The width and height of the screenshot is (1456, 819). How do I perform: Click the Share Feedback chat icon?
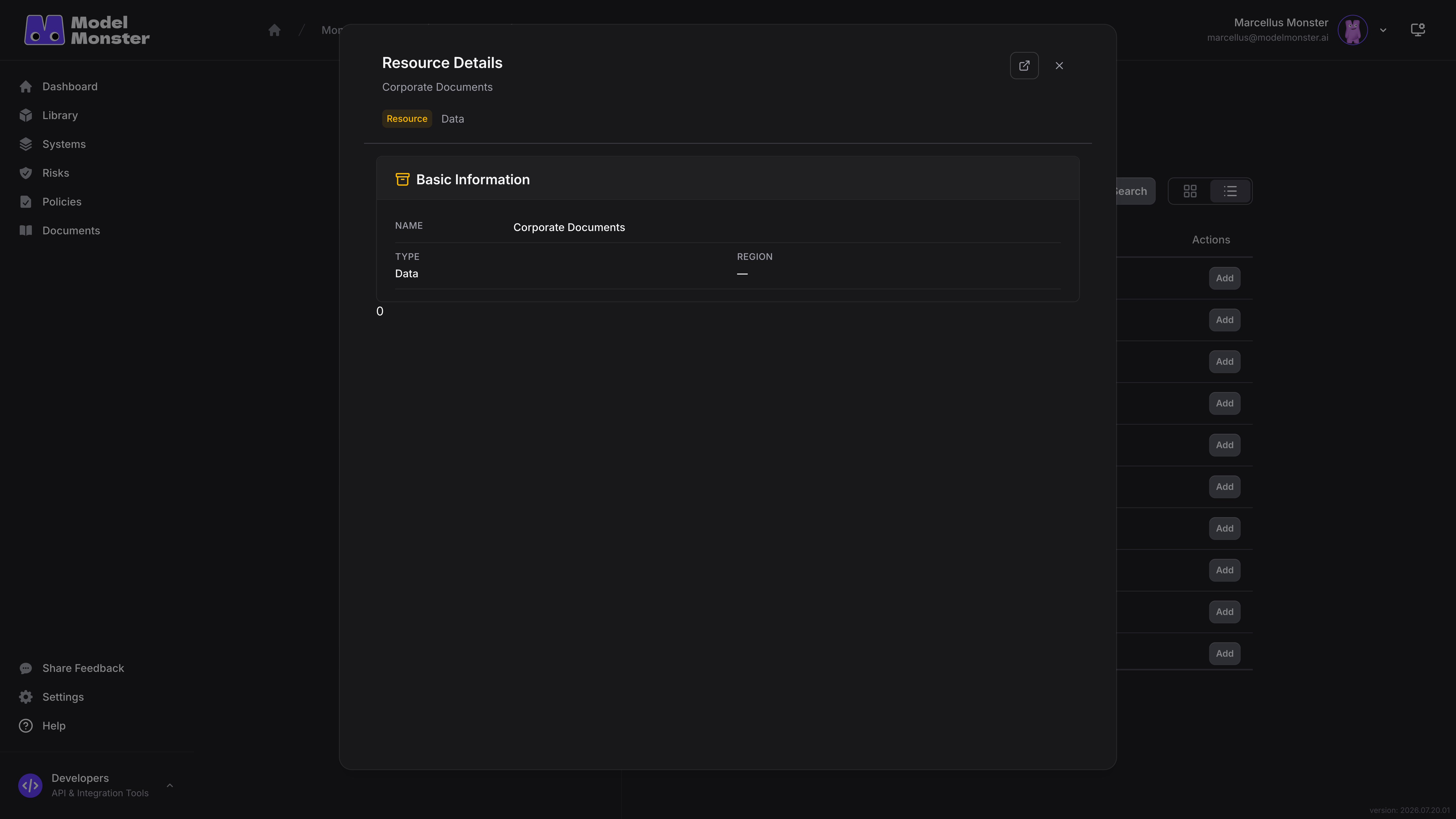tap(26, 668)
